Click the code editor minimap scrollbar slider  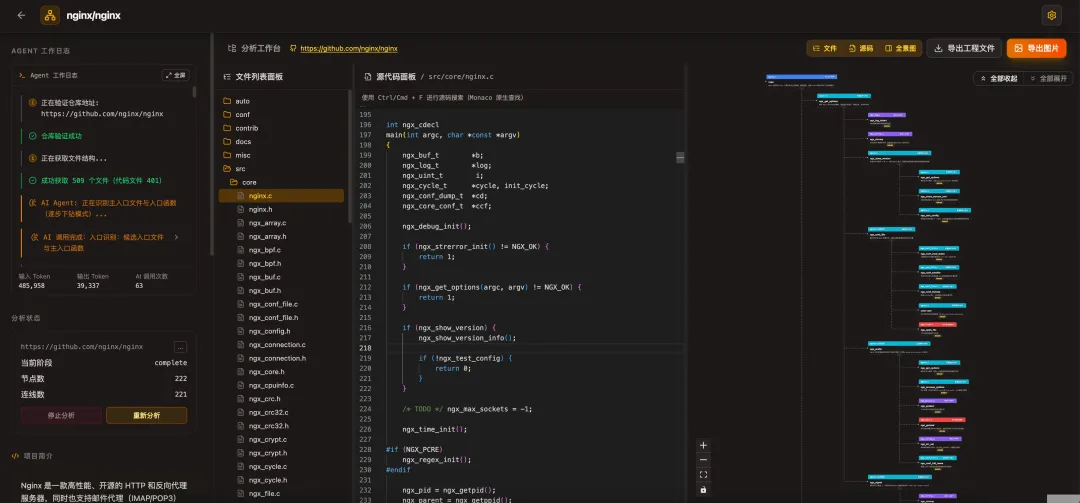coord(681,158)
